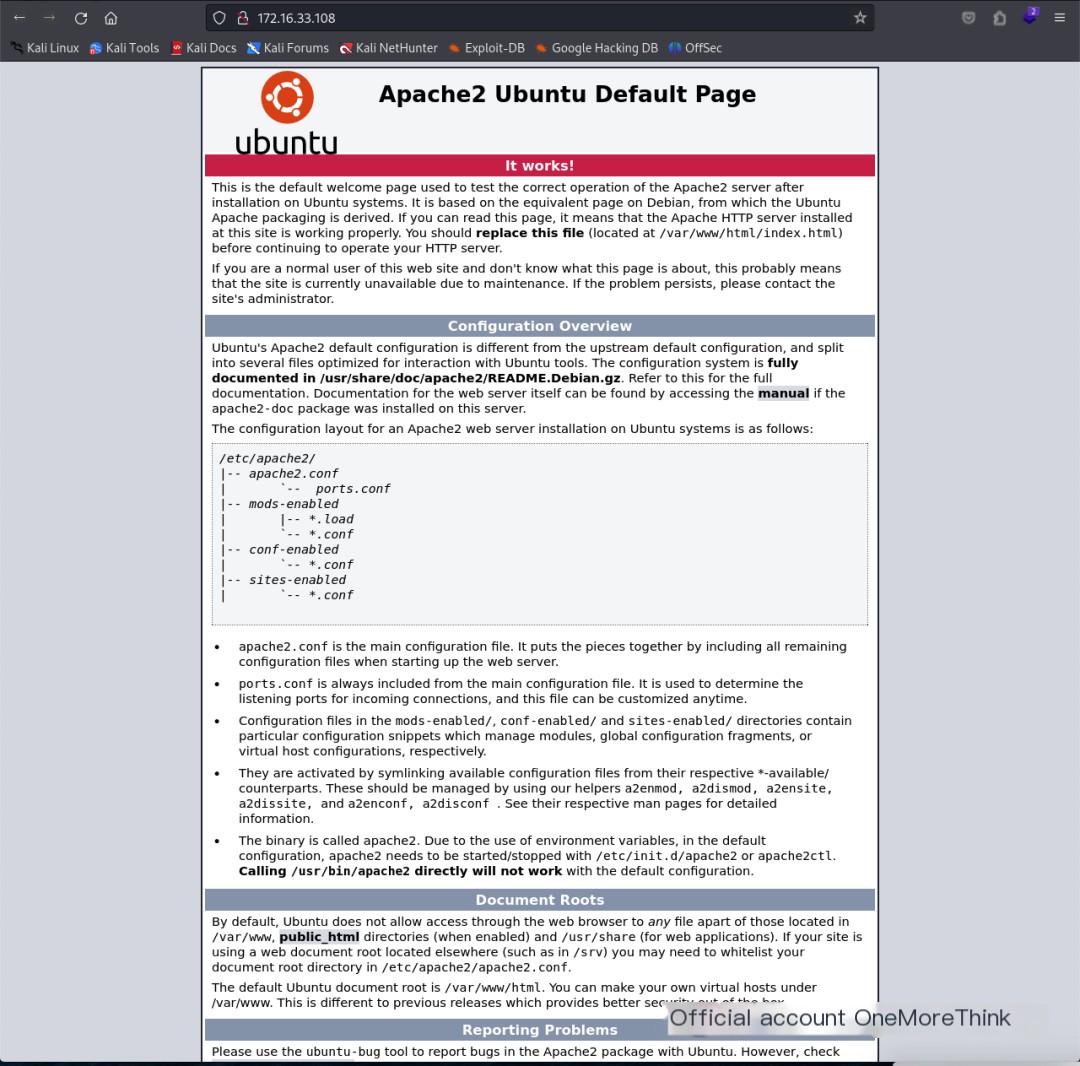Click /etc/apache2/apache2.conf path in Document Roots

(475, 967)
